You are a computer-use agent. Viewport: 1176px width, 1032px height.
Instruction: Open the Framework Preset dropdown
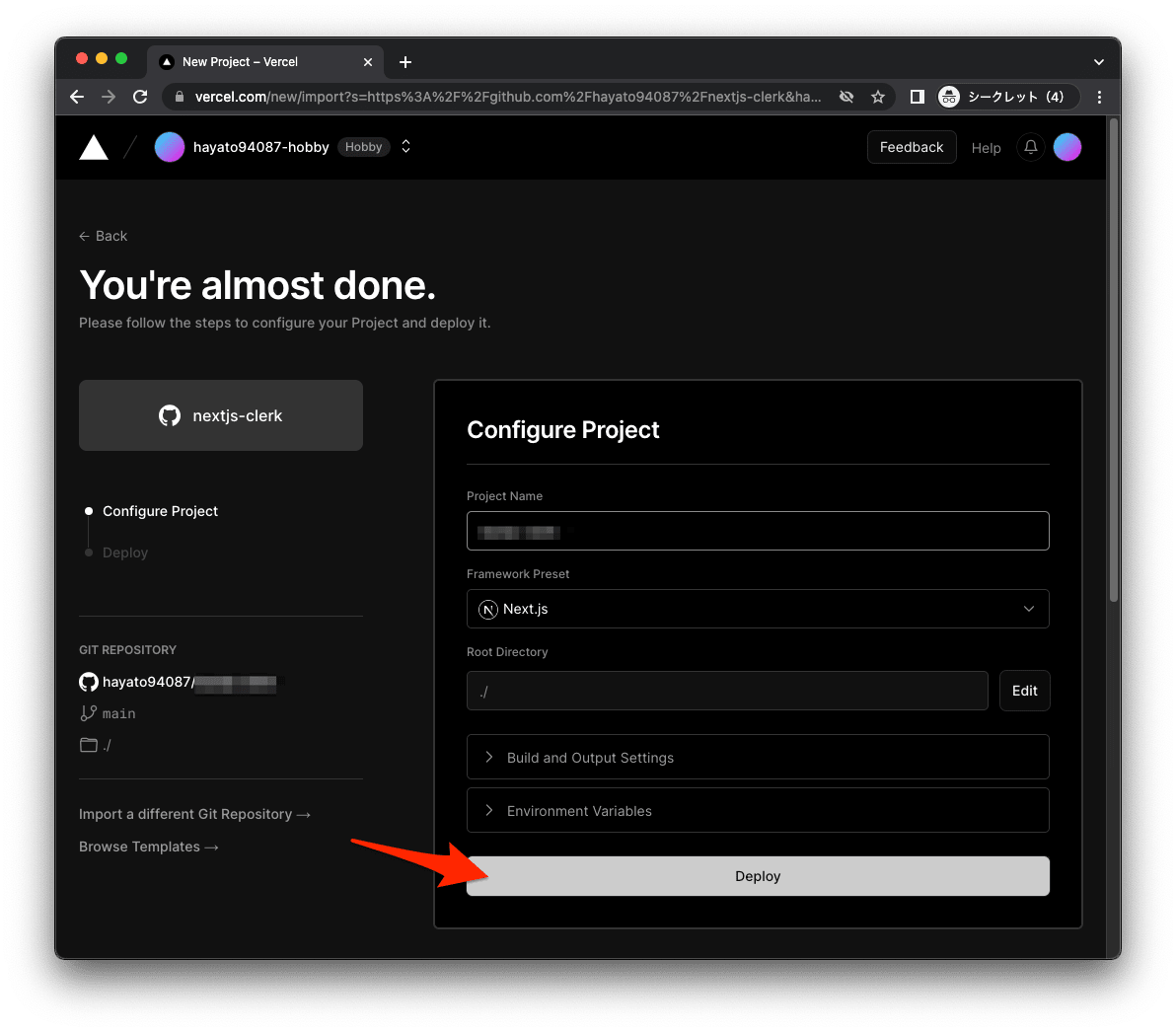pyautogui.click(x=758, y=609)
